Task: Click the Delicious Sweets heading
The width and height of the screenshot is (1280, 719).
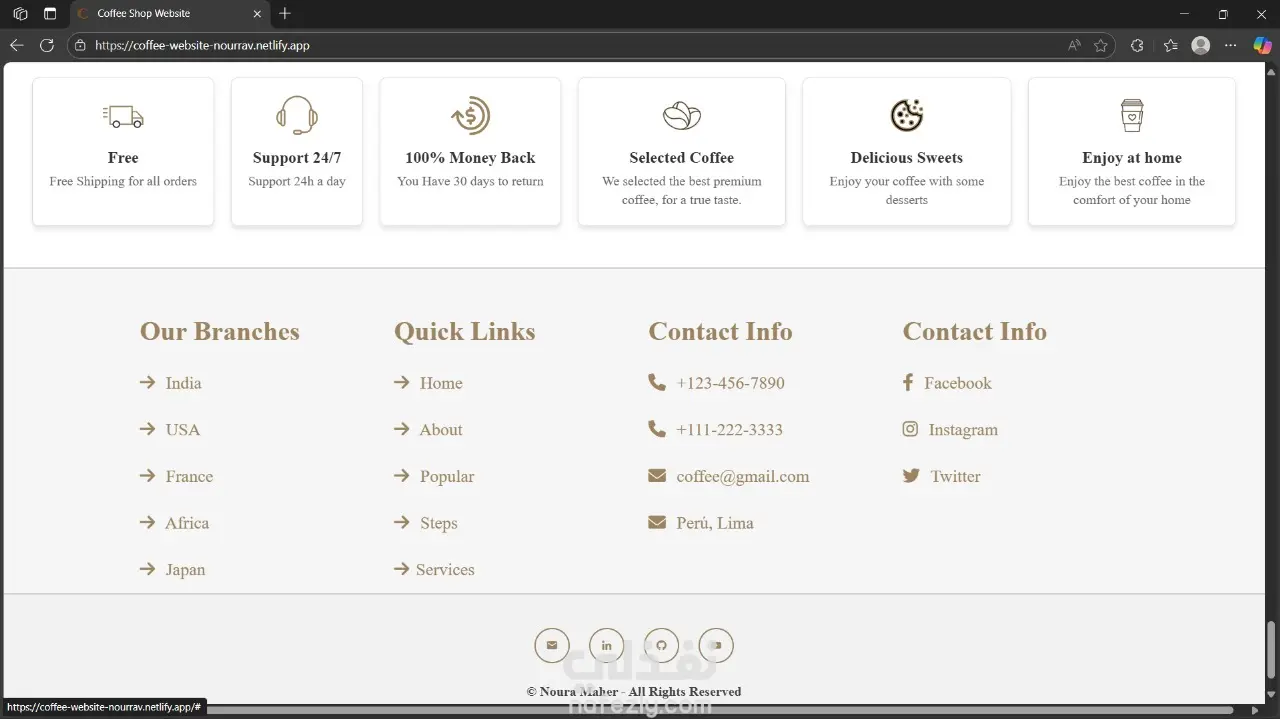Action: coord(907,158)
